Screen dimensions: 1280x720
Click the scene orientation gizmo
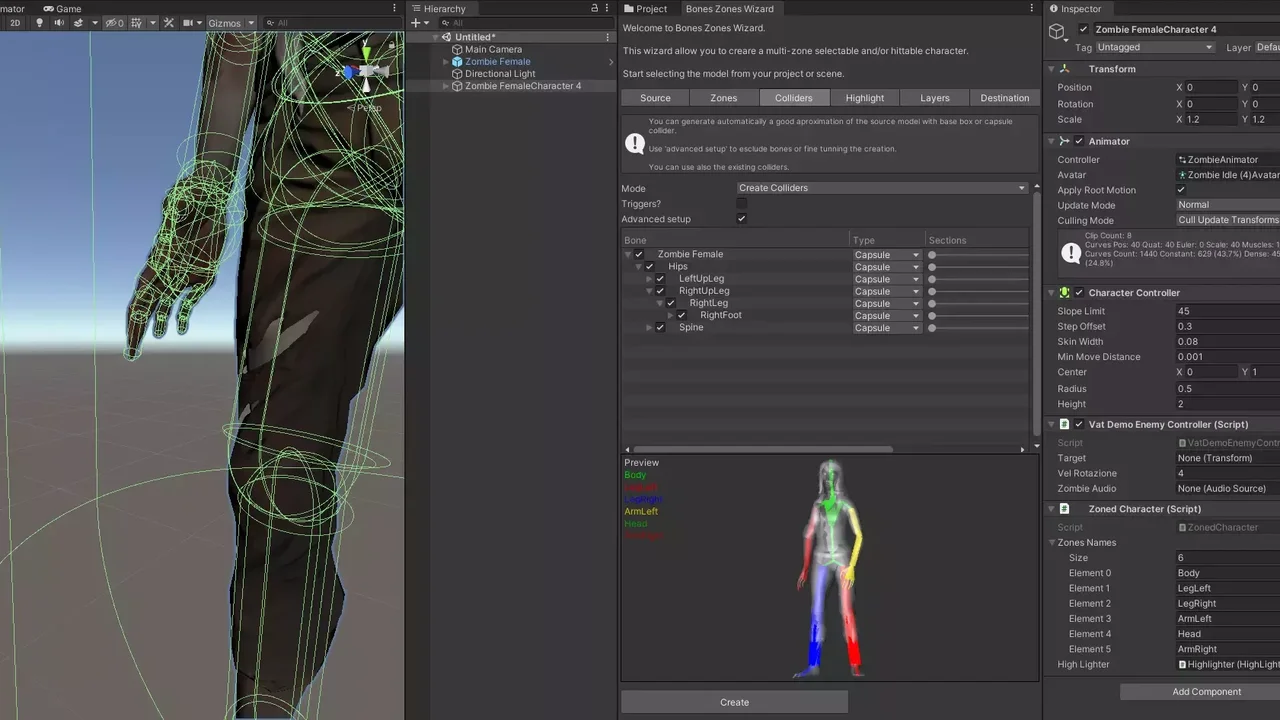(x=367, y=70)
